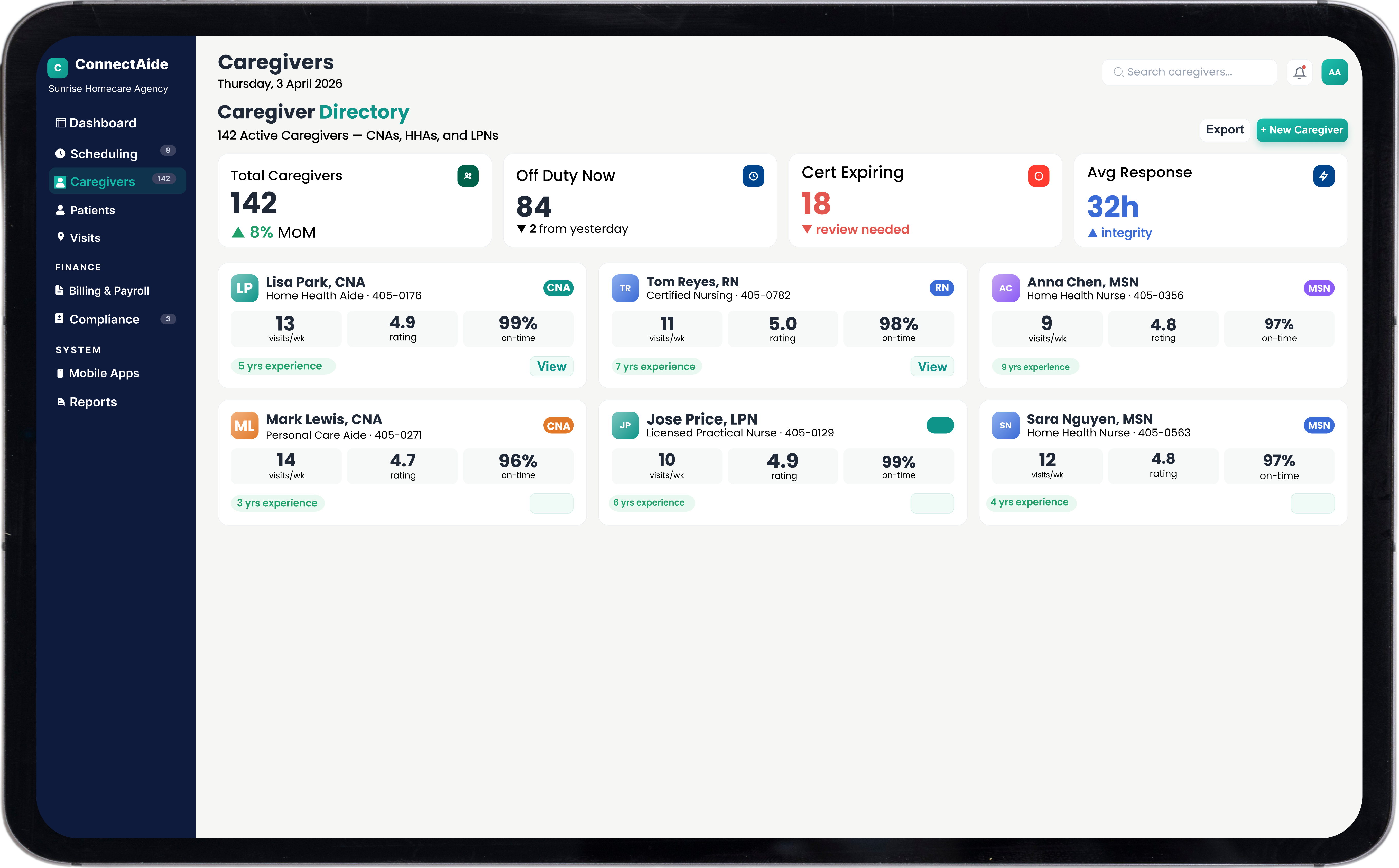The image size is (1399, 868).
Task: Select Anna Chen's AC avatar
Action: click(1006, 288)
